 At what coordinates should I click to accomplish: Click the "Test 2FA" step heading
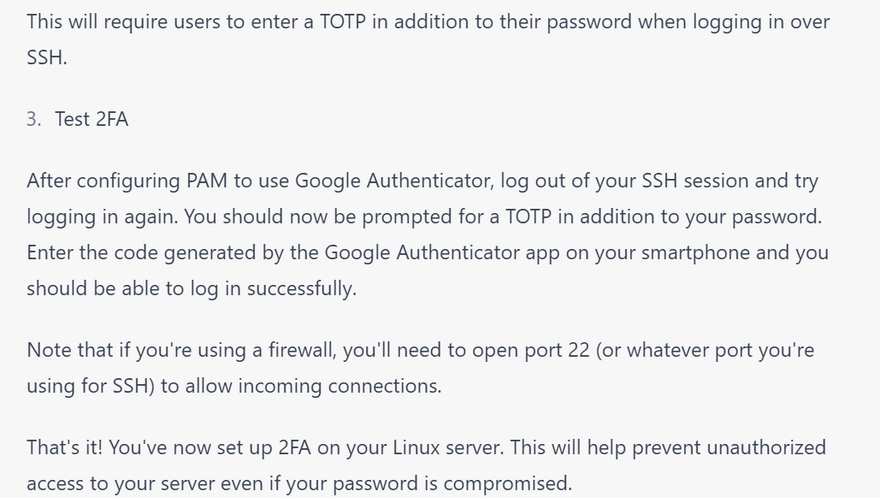tap(92, 119)
